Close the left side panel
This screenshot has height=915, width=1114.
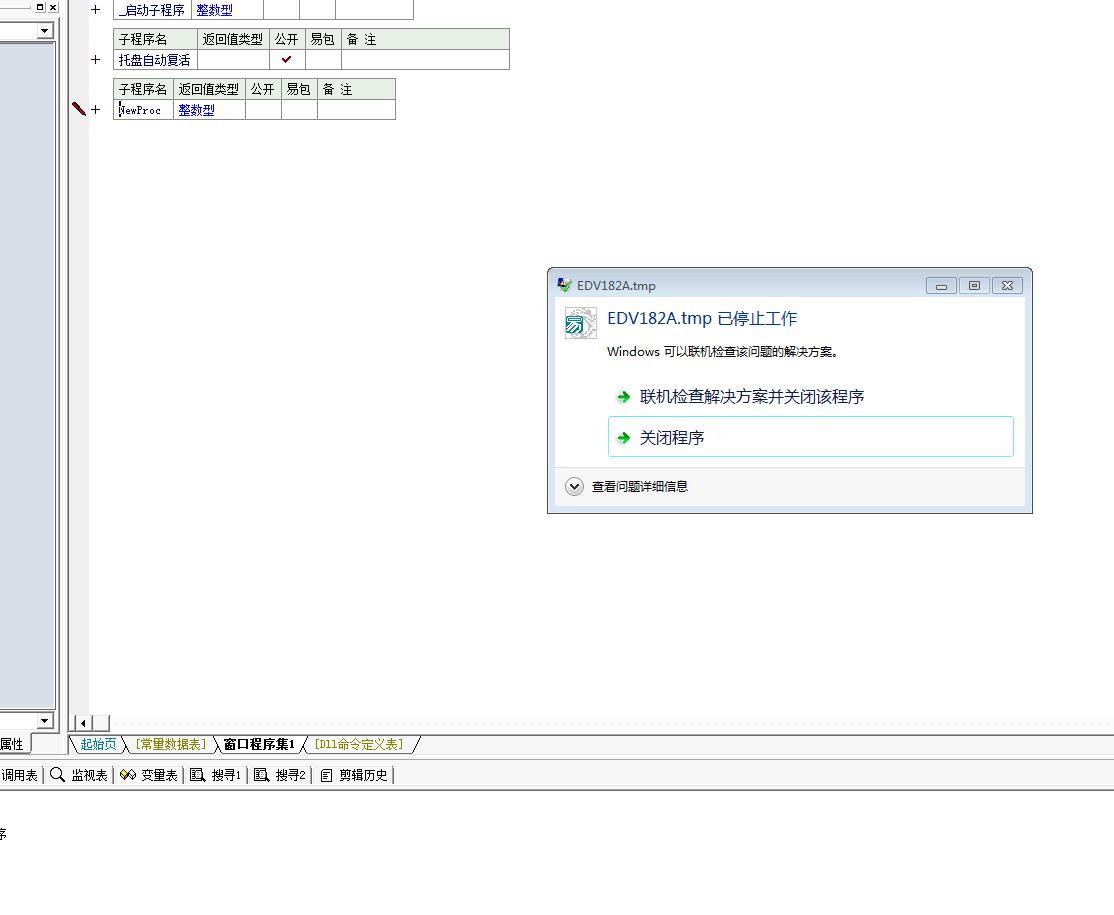click(53, 6)
